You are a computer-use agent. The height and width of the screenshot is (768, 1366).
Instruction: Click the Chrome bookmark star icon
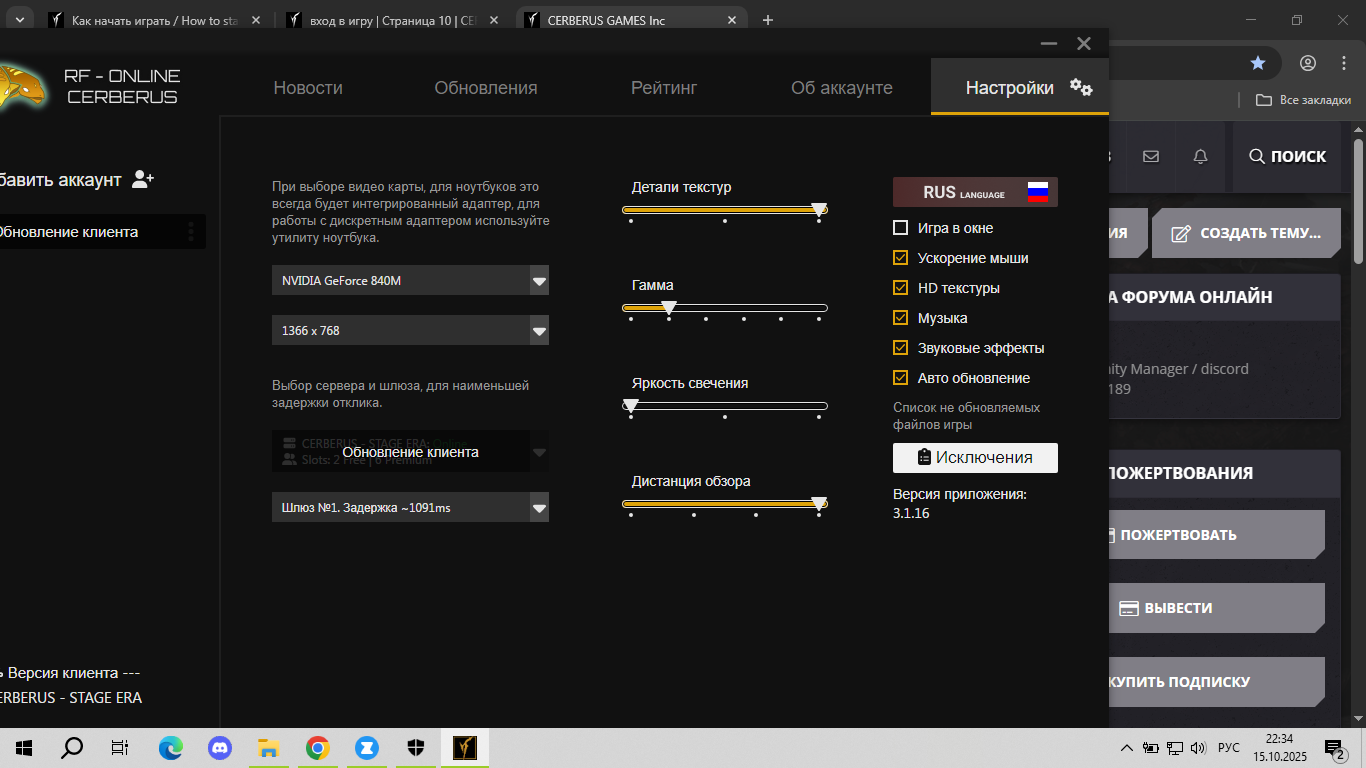pyautogui.click(x=1257, y=63)
